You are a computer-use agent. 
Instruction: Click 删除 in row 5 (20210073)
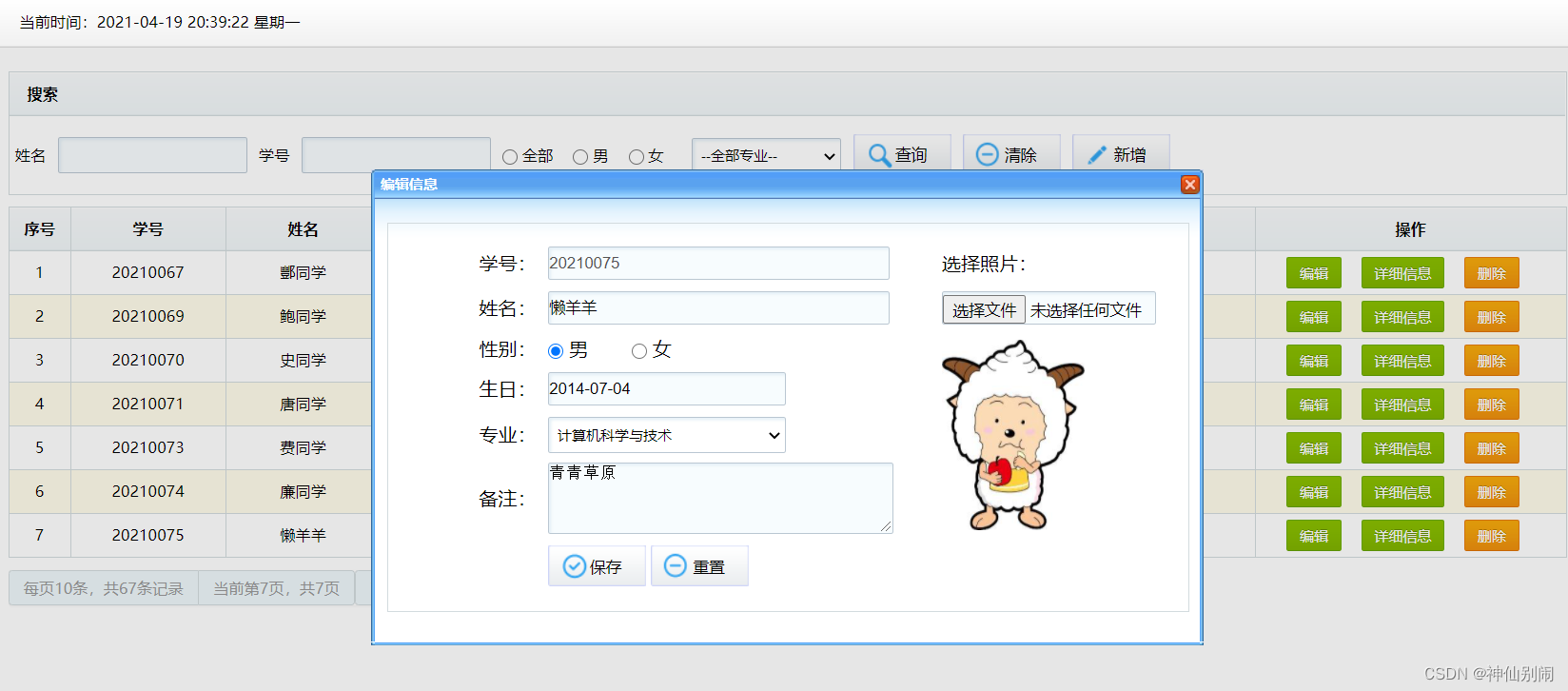pos(1492,448)
